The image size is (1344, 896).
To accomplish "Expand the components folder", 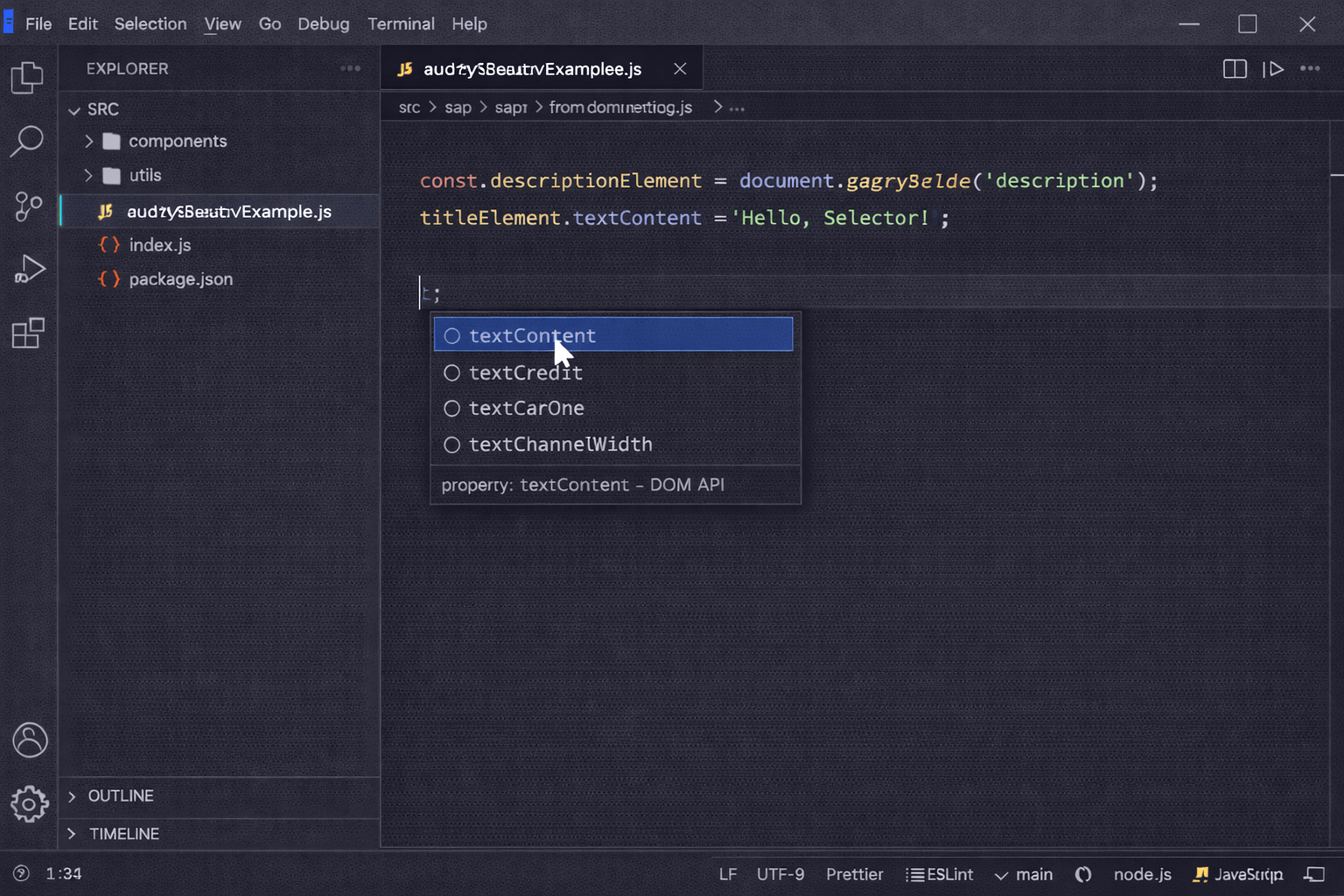I will coord(88,141).
